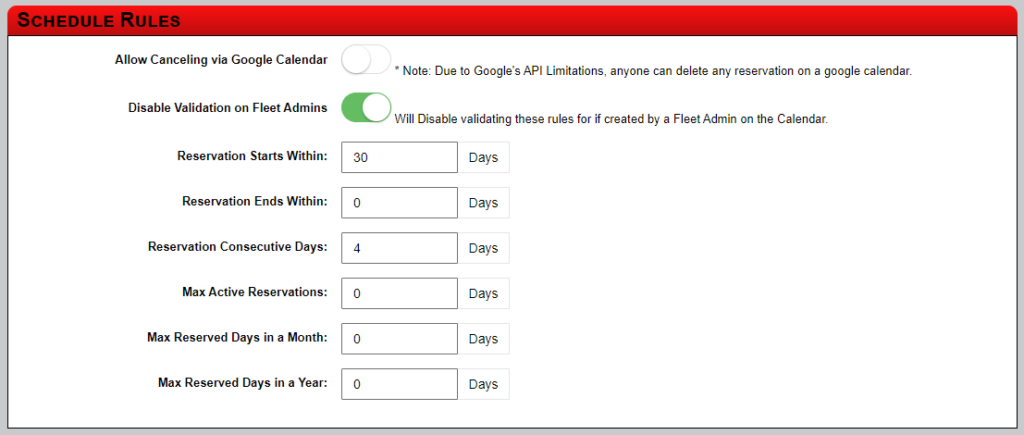Focus Max Reserved Days in a Month input
1024x435 pixels.
(400, 338)
